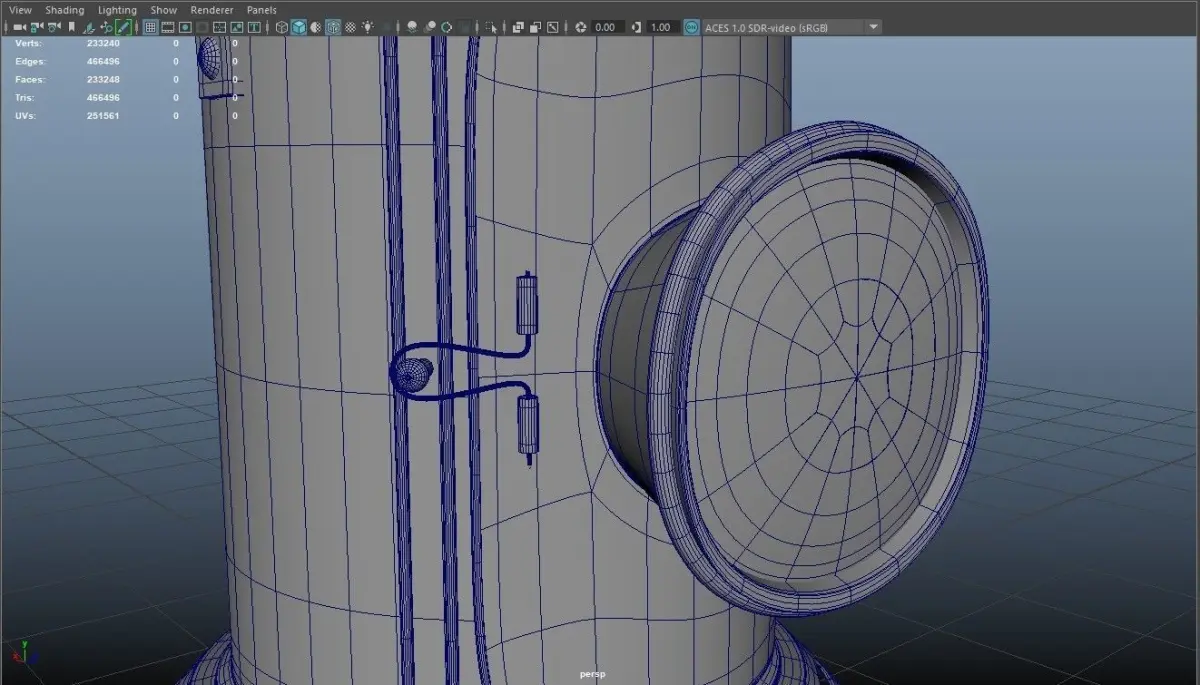Open the Show menu
The image size is (1200, 685).
coord(164,9)
